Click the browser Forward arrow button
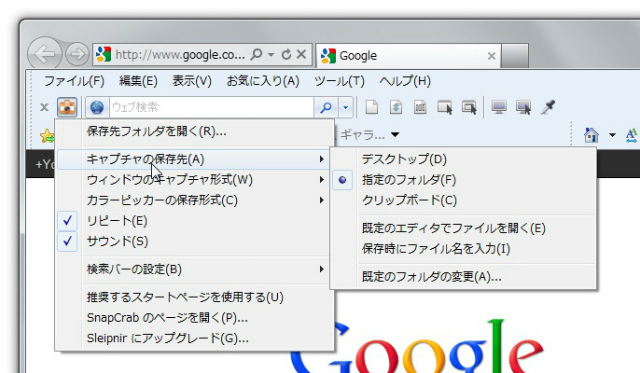The width and height of the screenshot is (640, 373). [77, 54]
